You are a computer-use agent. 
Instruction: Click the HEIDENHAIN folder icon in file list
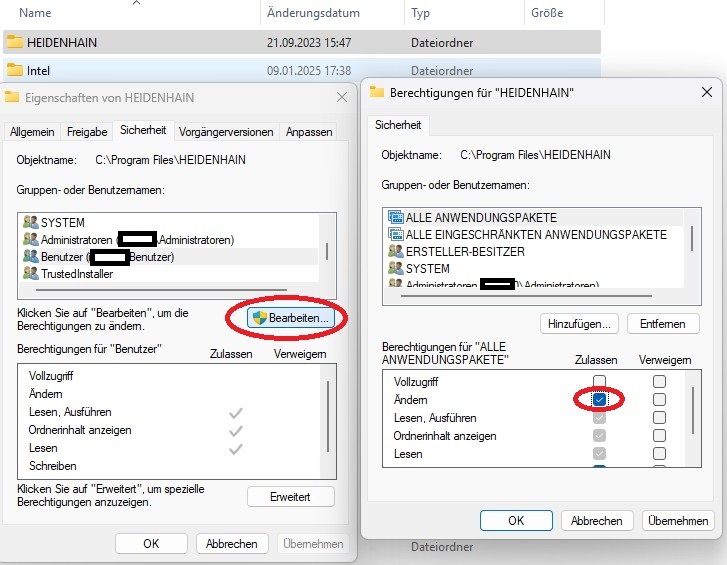tap(14, 42)
